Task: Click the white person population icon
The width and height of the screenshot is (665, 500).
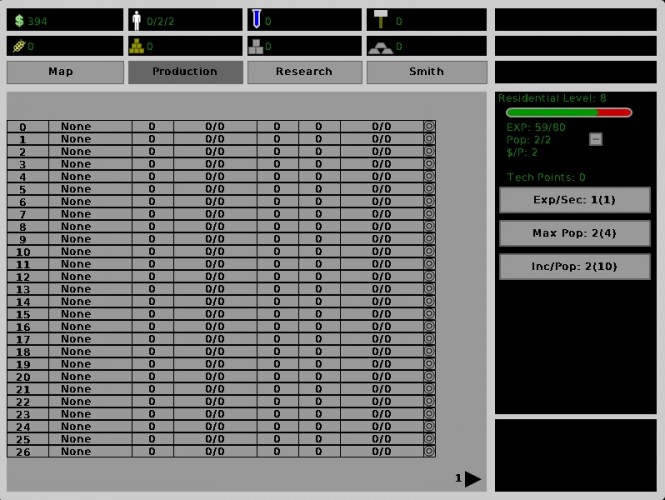Action: pos(136,20)
